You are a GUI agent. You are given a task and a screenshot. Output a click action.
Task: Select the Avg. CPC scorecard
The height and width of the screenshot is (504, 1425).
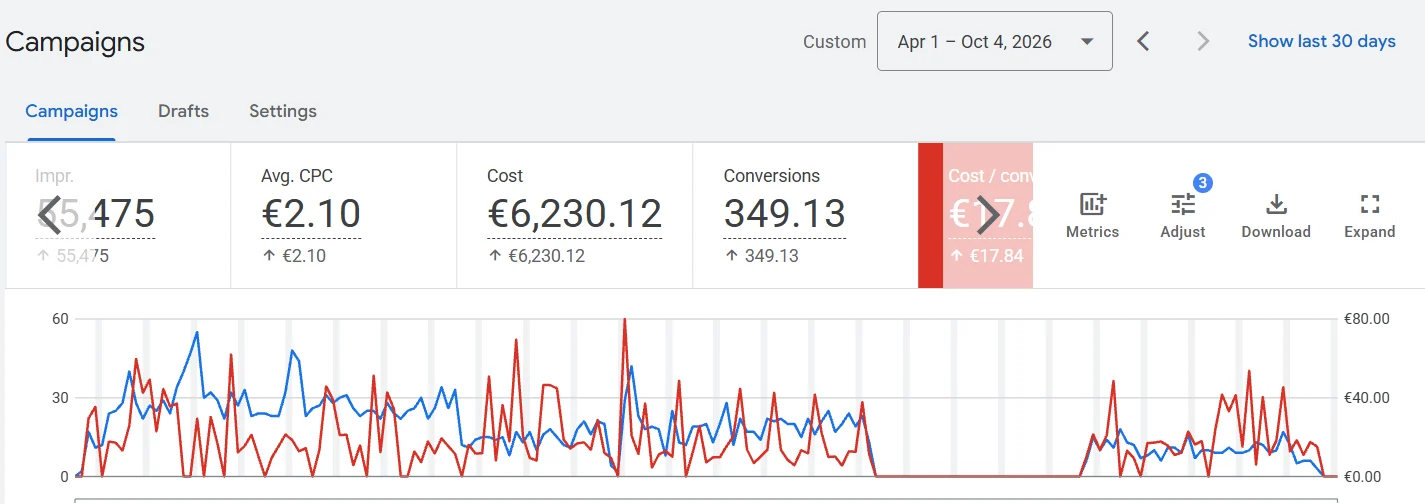[x=344, y=216]
